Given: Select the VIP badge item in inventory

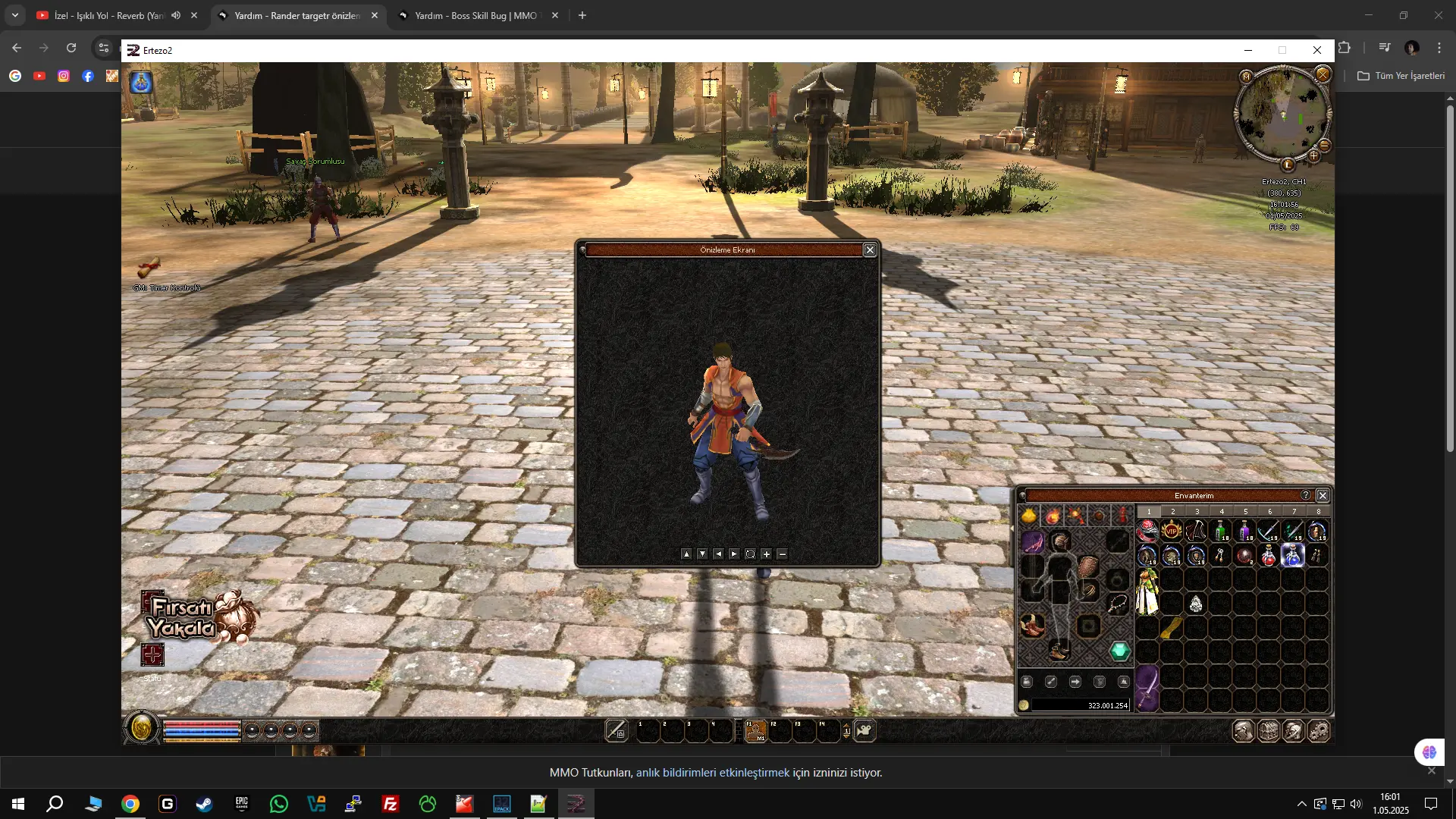Looking at the screenshot, I should coord(1172,531).
